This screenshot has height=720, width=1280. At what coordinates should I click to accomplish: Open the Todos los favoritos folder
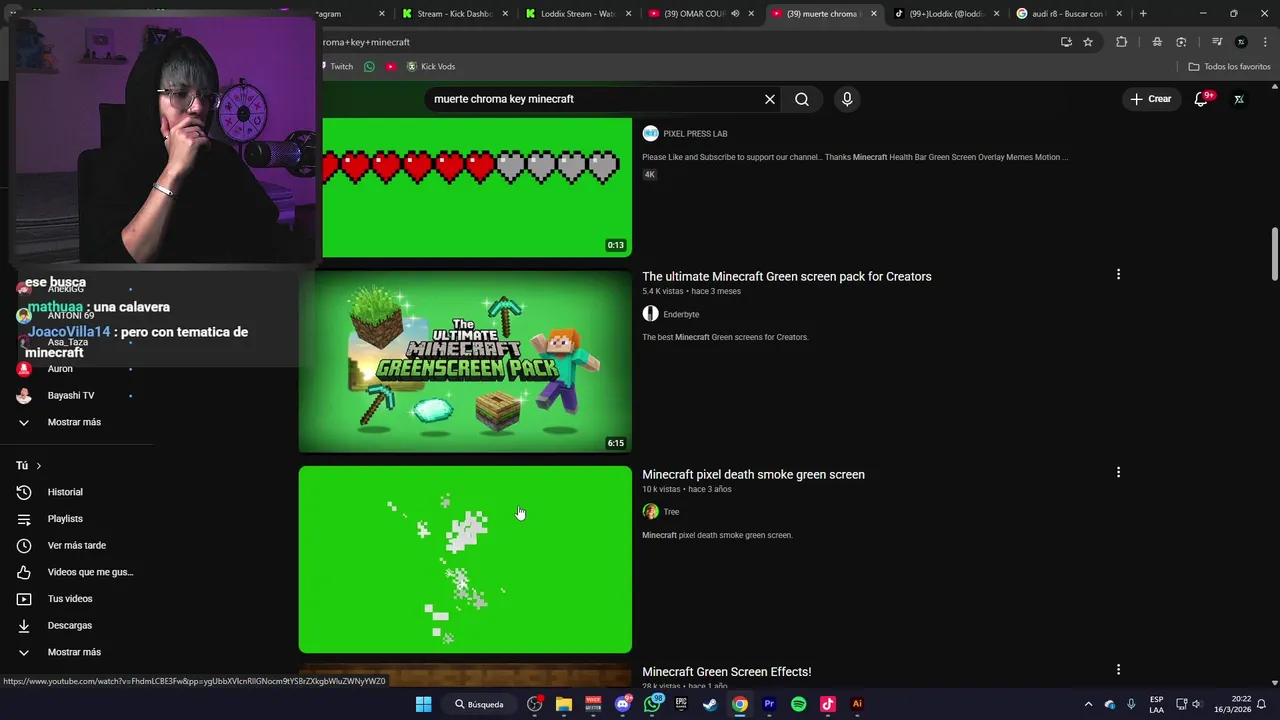coord(1229,66)
